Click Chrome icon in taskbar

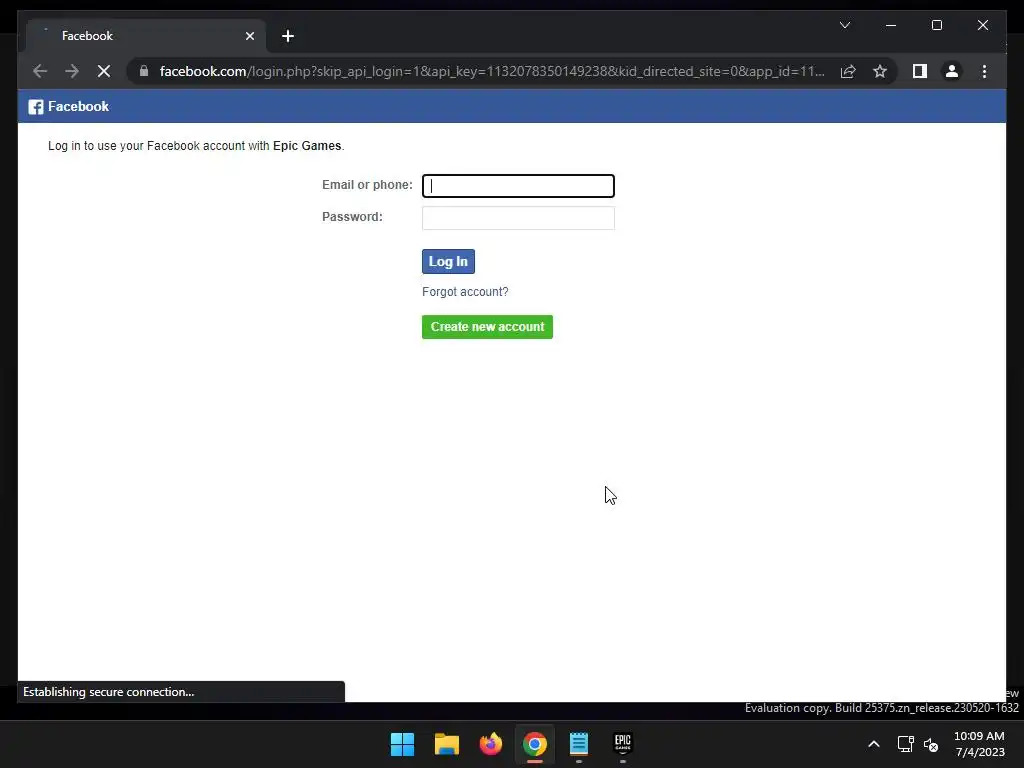click(x=534, y=744)
